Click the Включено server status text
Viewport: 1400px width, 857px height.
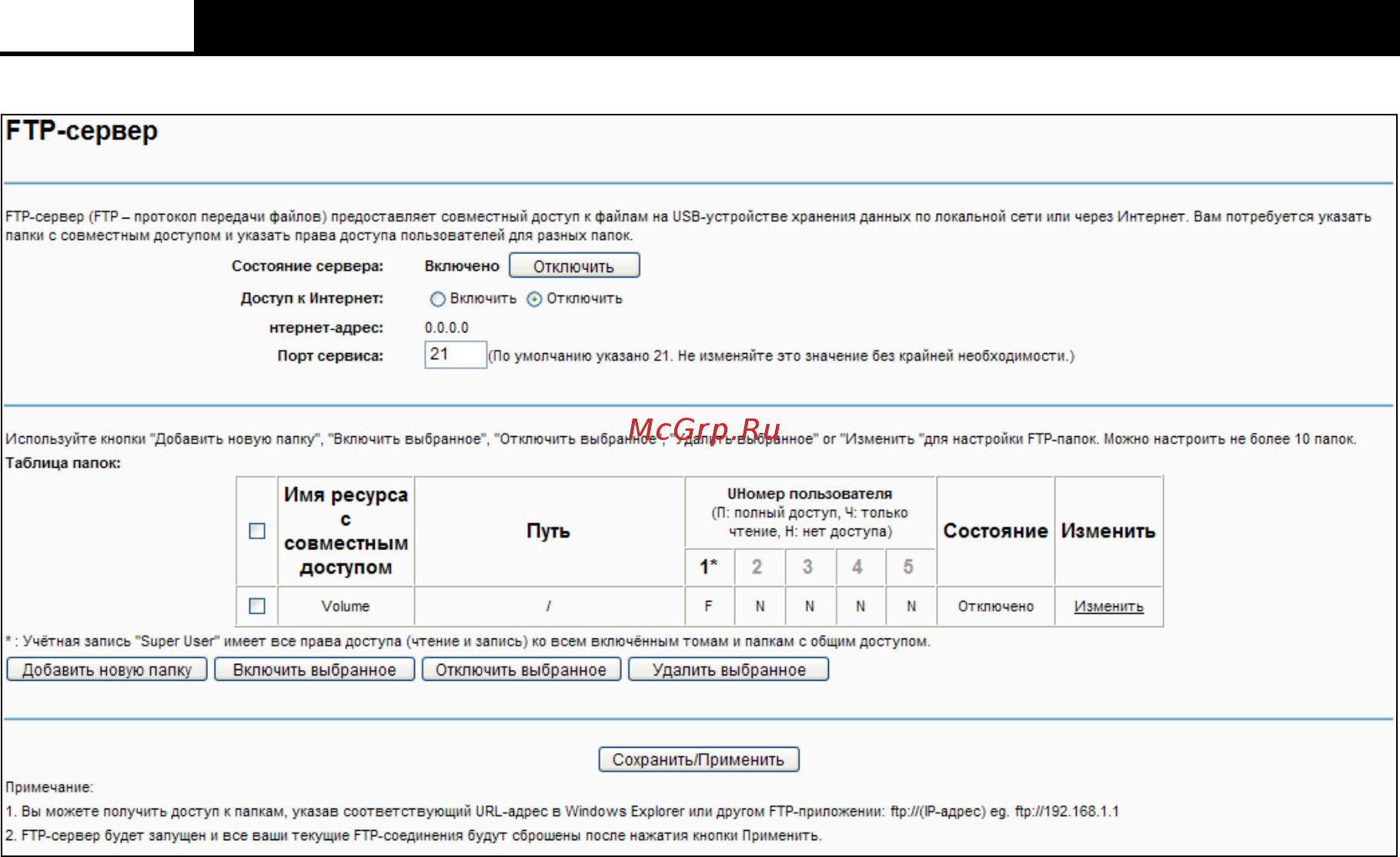(462, 266)
